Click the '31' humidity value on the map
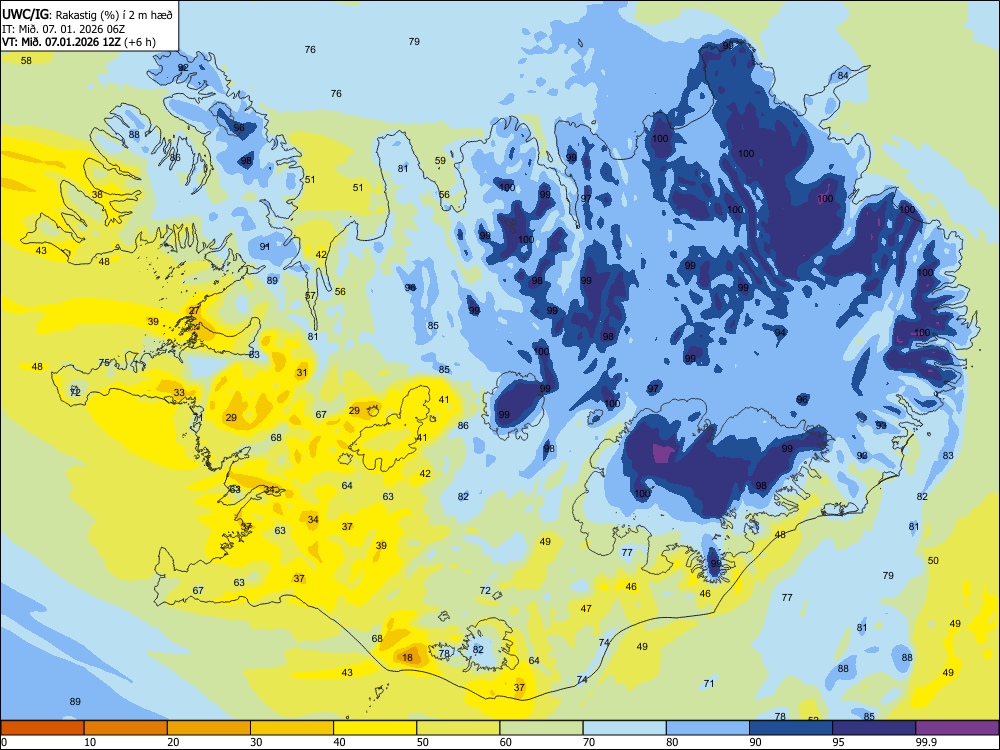Image resolution: width=1000 pixels, height=750 pixels. [x=302, y=372]
